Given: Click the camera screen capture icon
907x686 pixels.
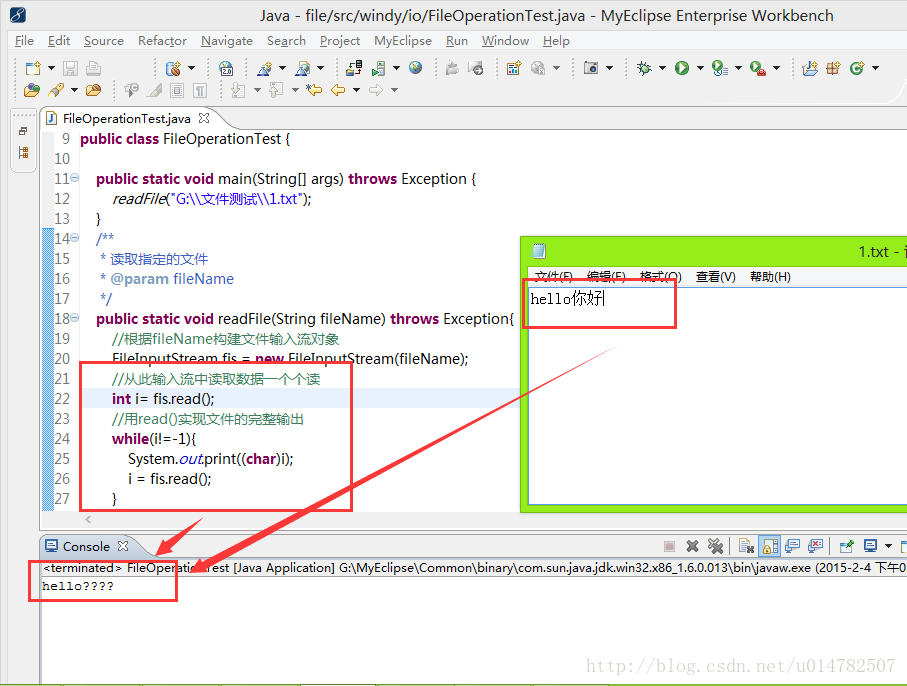Looking at the screenshot, I should (591, 68).
